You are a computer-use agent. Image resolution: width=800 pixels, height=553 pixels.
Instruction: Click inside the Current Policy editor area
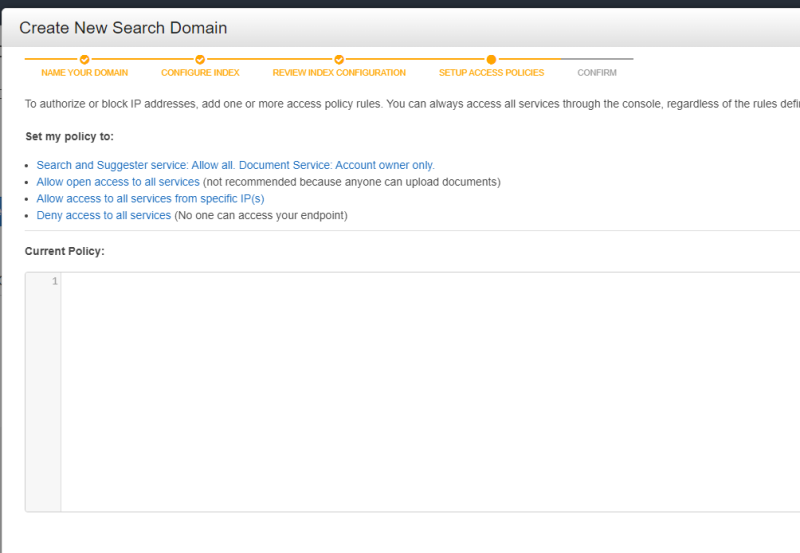point(430,390)
